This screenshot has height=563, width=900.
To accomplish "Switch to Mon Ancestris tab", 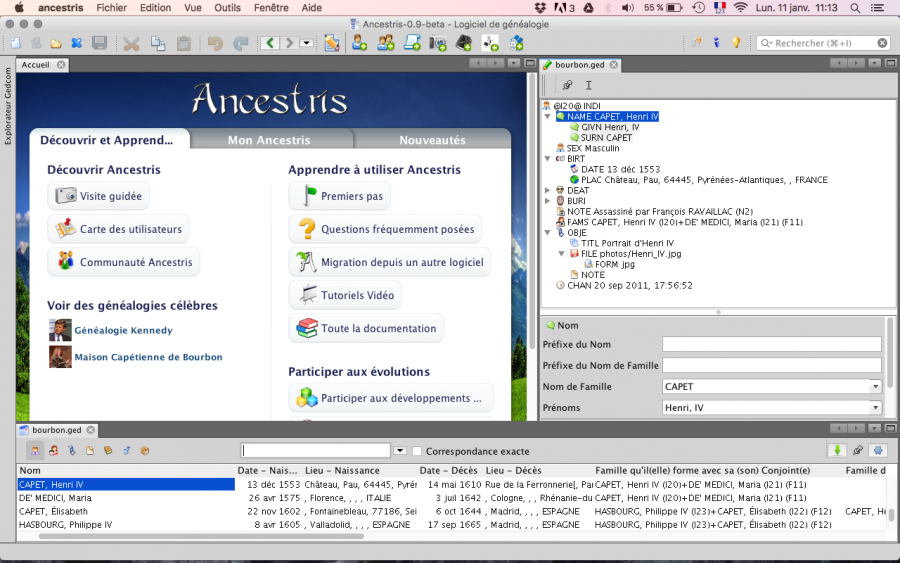I will click(x=269, y=140).
